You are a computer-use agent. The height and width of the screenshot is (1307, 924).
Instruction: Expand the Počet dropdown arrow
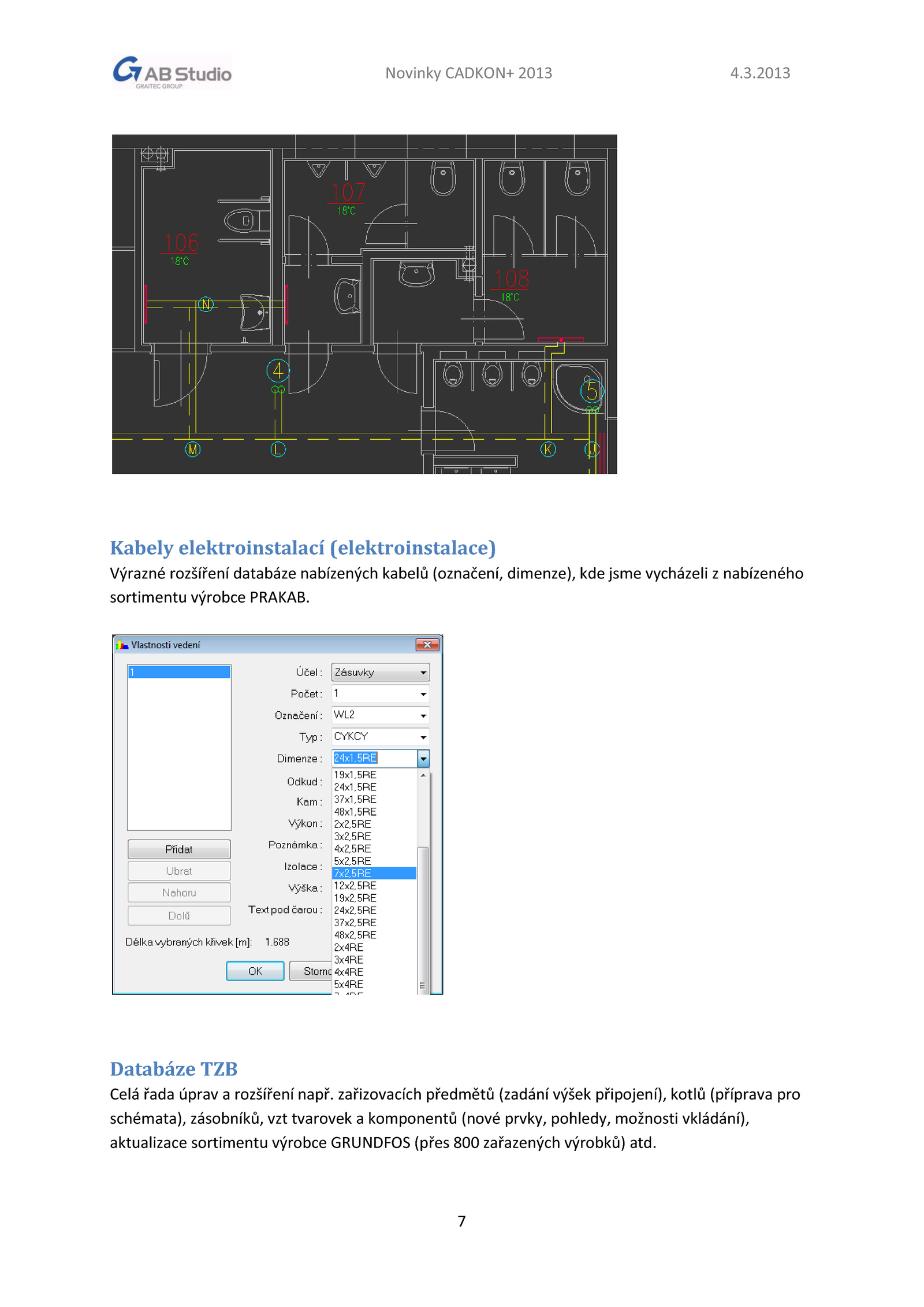(x=423, y=694)
